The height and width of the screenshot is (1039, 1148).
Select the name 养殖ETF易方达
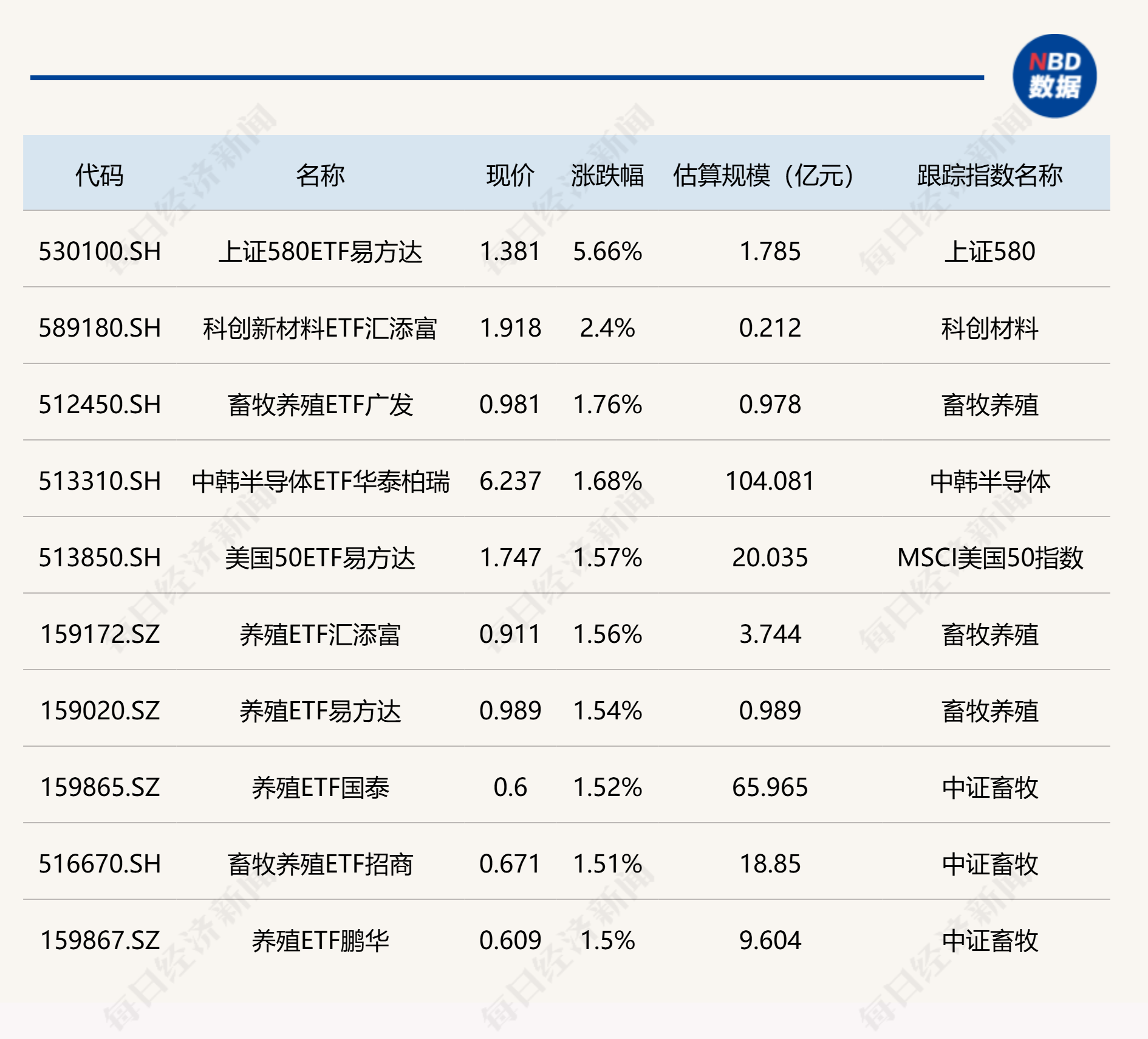[x=320, y=711]
